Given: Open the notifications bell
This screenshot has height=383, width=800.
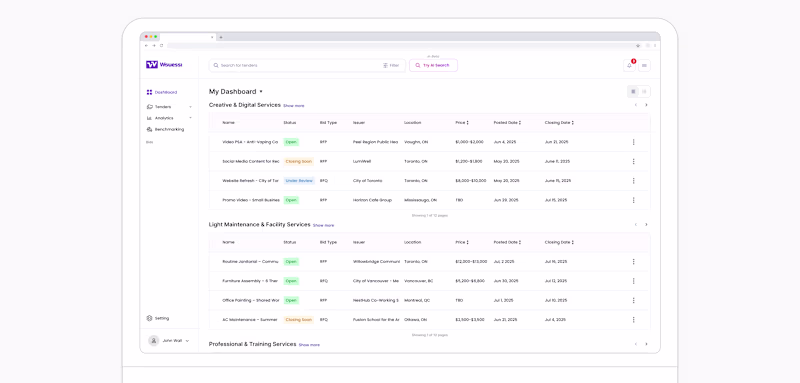Looking at the screenshot, I should pyautogui.click(x=629, y=65).
